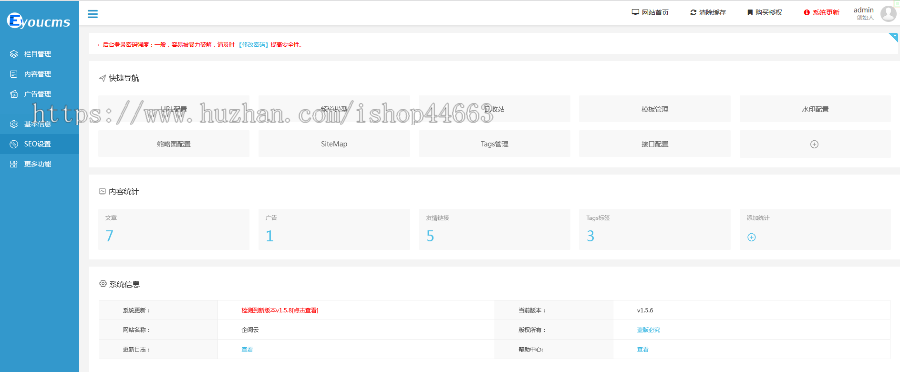The image size is (900, 372).
Task: Click the 更多功能 sidebar icon
Action: 14,164
